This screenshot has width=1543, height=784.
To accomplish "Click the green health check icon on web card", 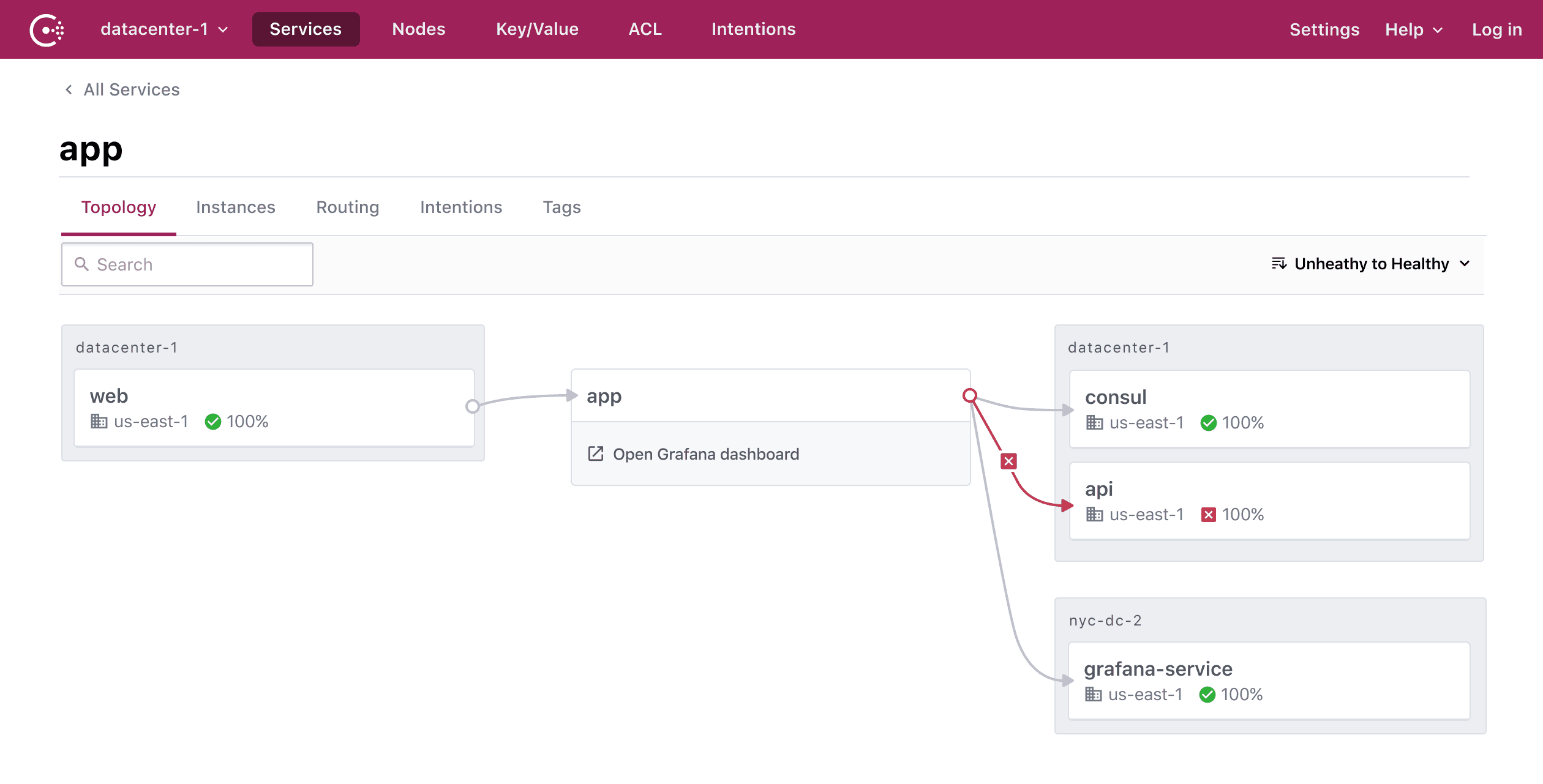I will (x=212, y=422).
